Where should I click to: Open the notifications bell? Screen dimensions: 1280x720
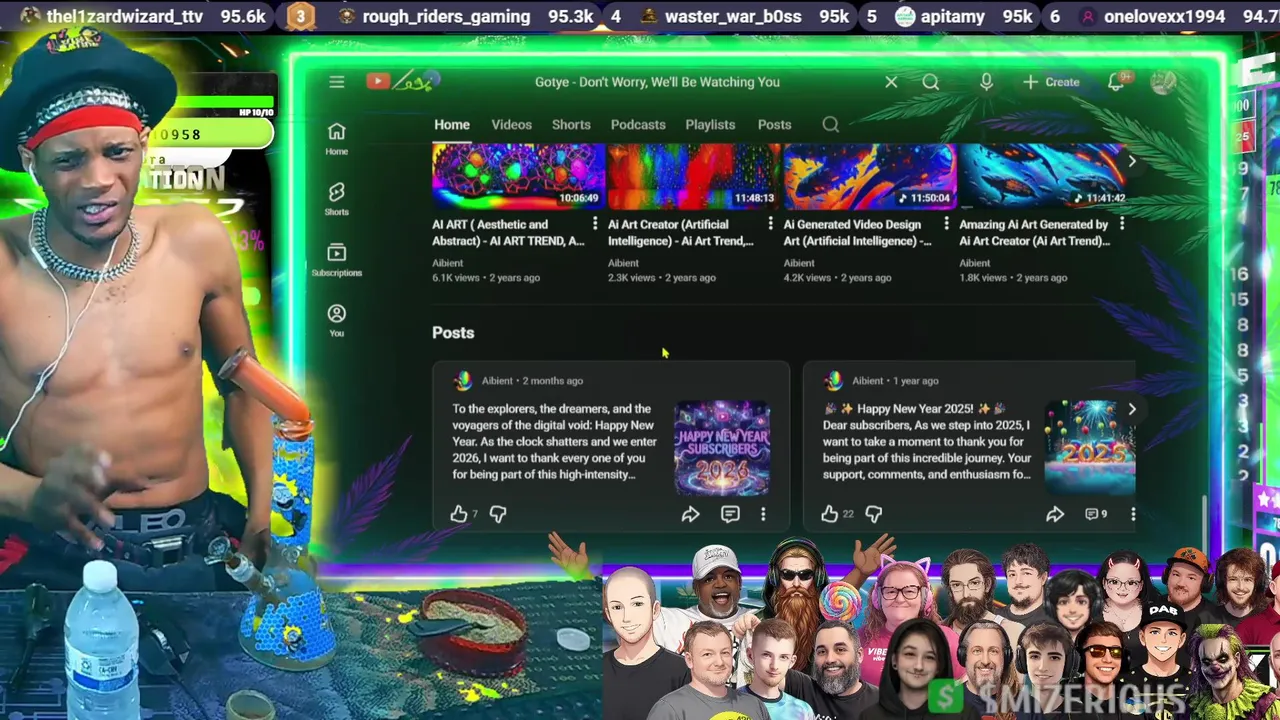[x=1116, y=82]
